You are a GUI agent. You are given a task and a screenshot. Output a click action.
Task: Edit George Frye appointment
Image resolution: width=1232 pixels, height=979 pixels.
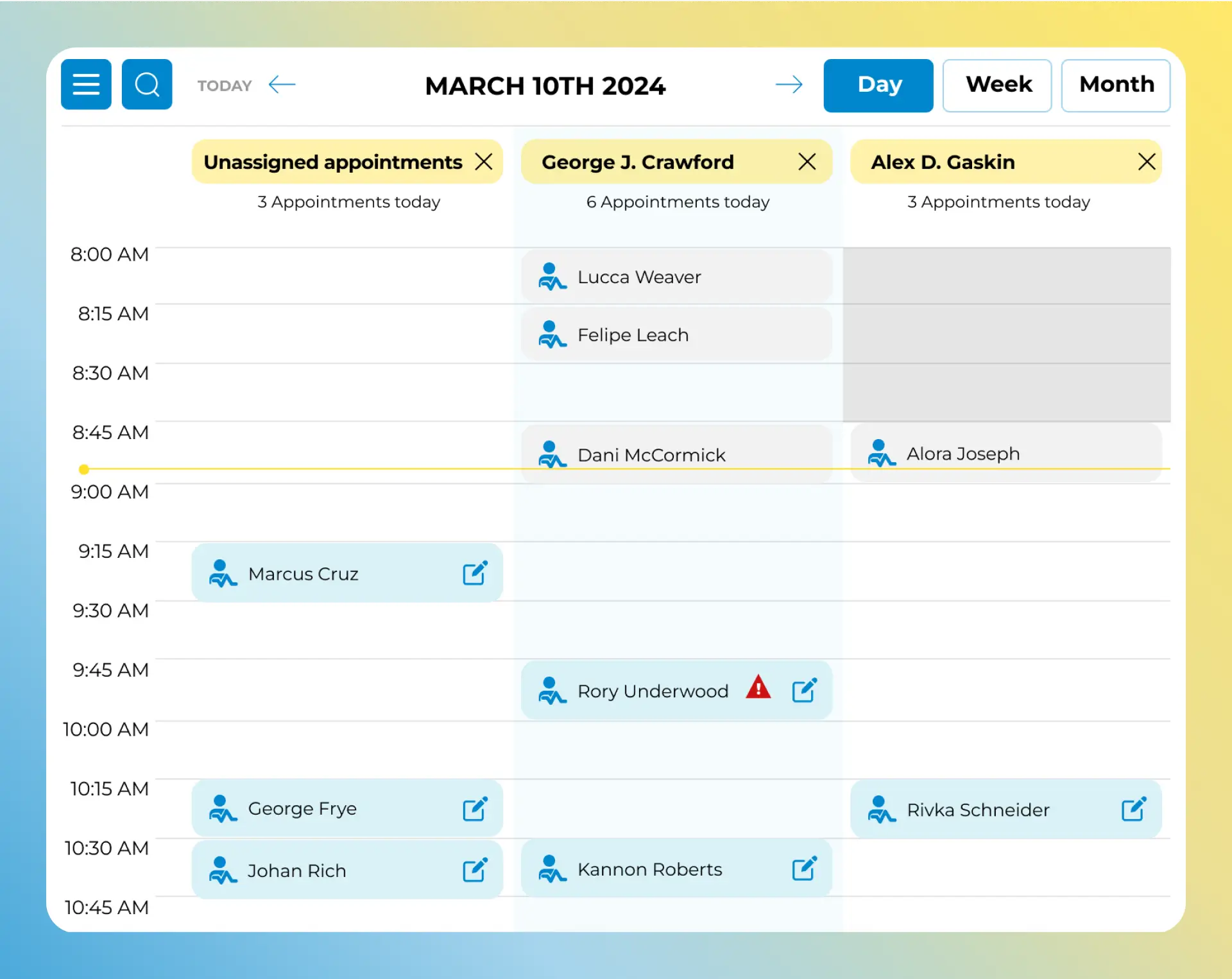coord(475,808)
